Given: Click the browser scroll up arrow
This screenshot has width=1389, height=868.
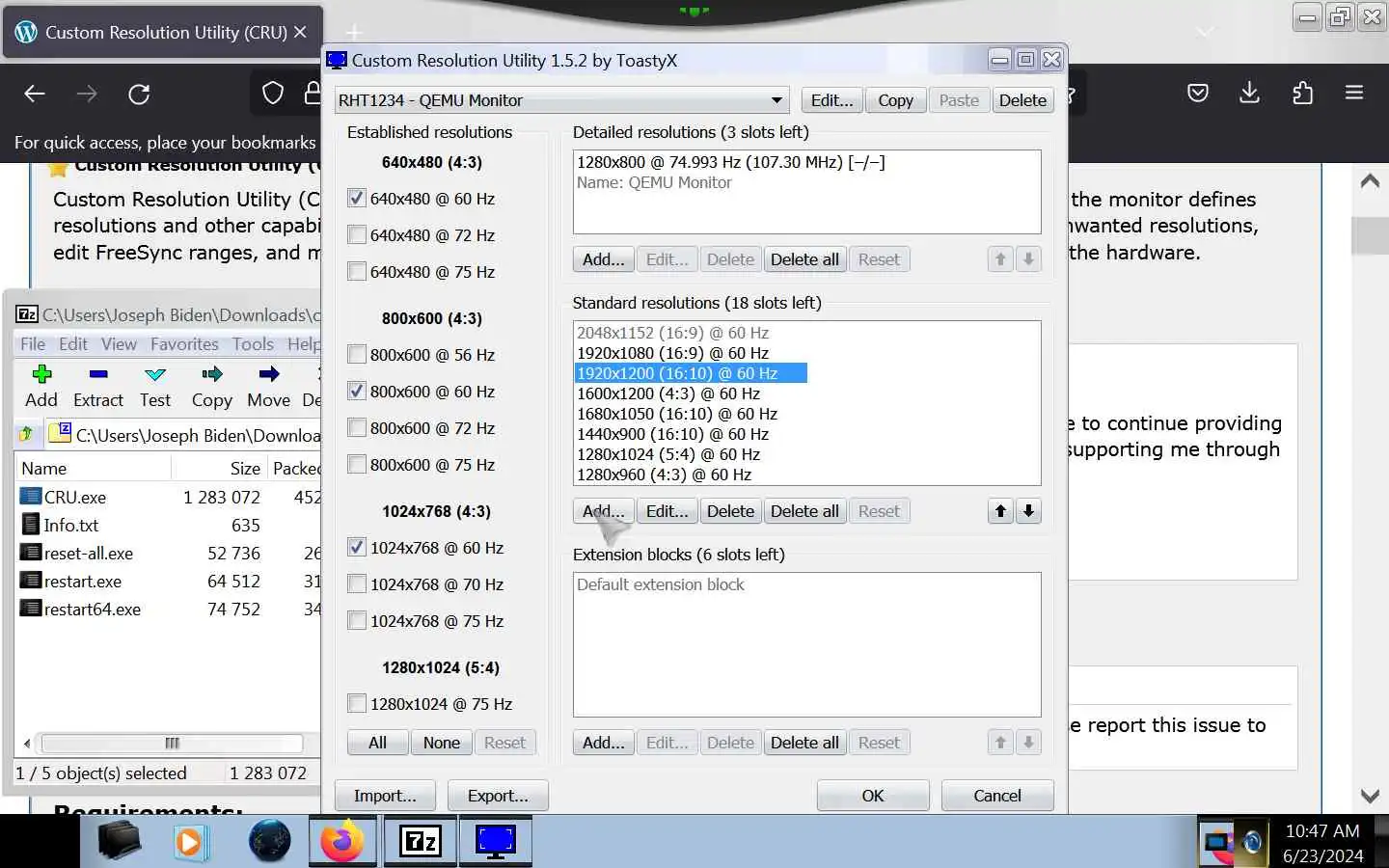Looking at the screenshot, I should tap(1370, 181).
